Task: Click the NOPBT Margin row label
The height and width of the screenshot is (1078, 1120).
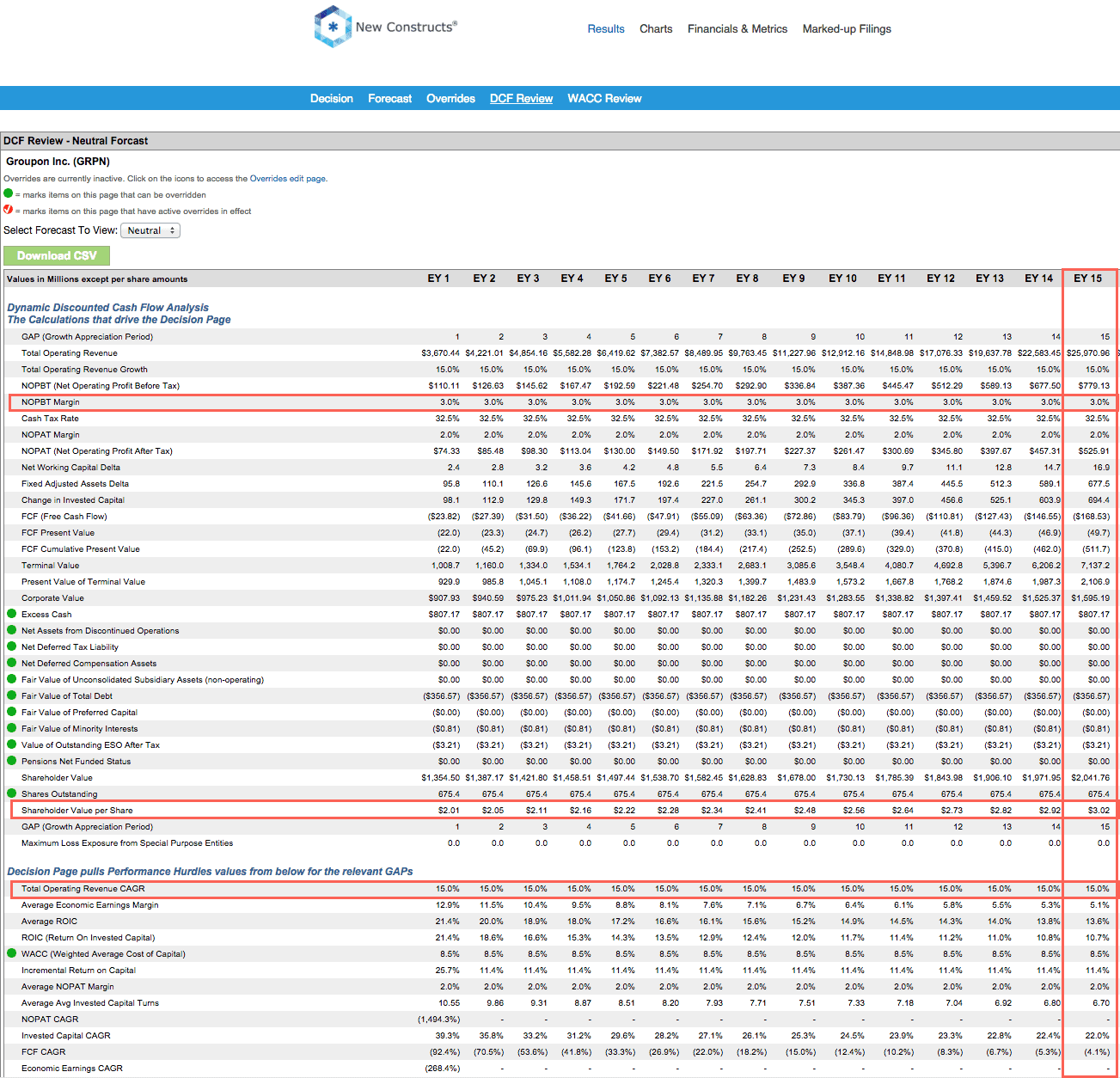Action: pyautogui.click(x=50, y=401)
